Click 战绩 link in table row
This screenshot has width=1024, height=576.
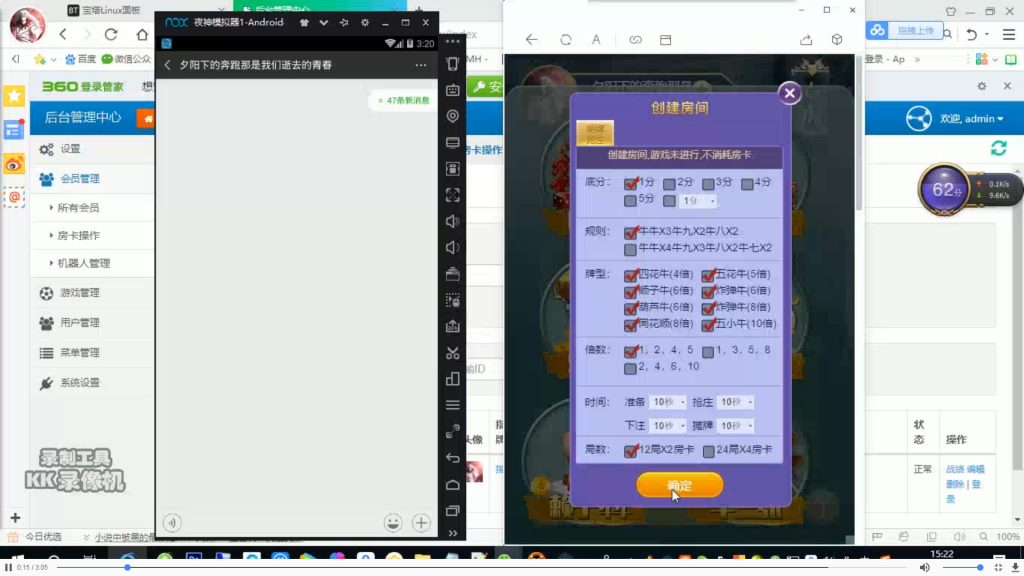tap(955, 469)
